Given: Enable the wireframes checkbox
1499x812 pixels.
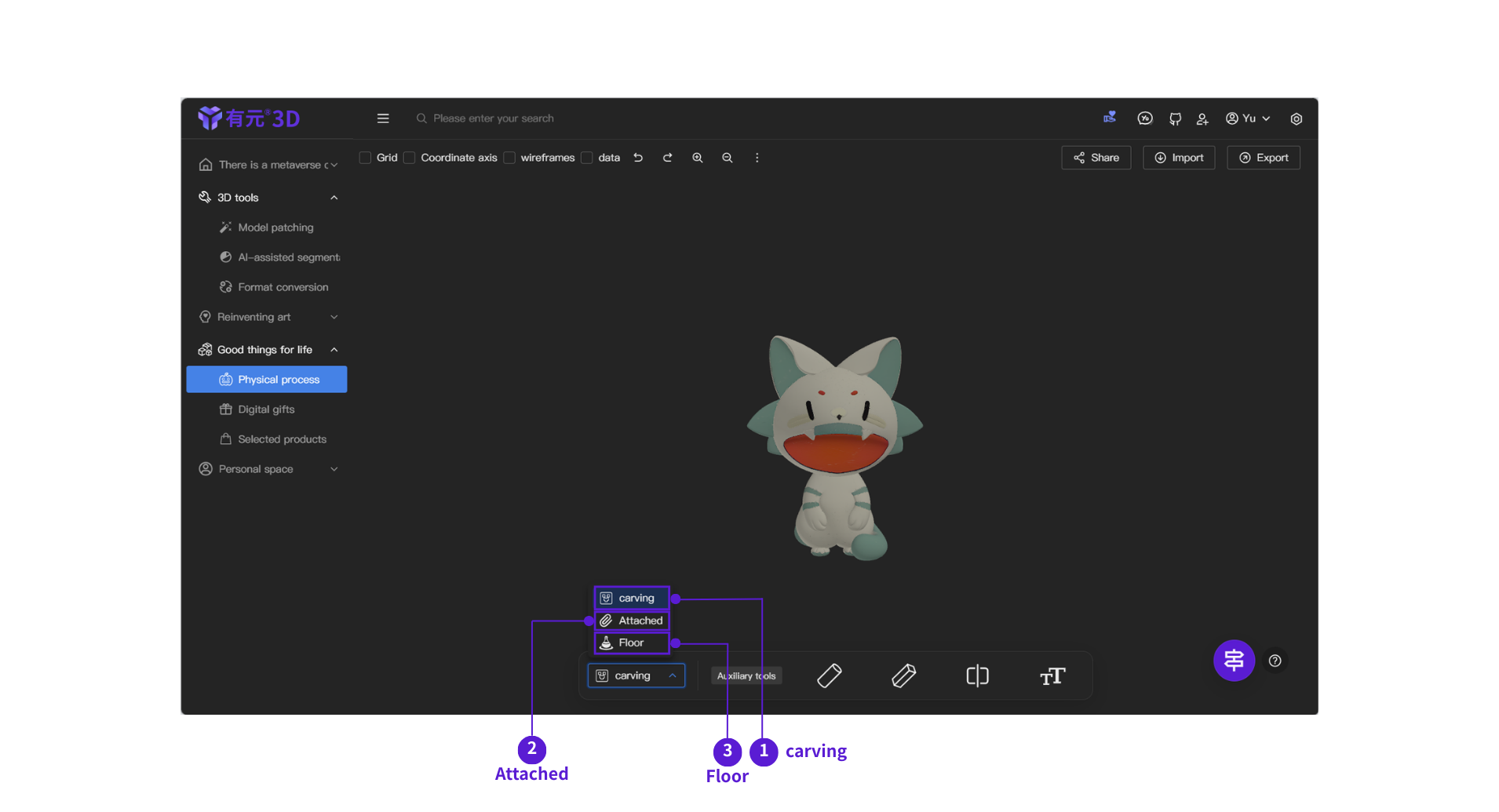Looking at the screenshot, I should tap(509, 158).
